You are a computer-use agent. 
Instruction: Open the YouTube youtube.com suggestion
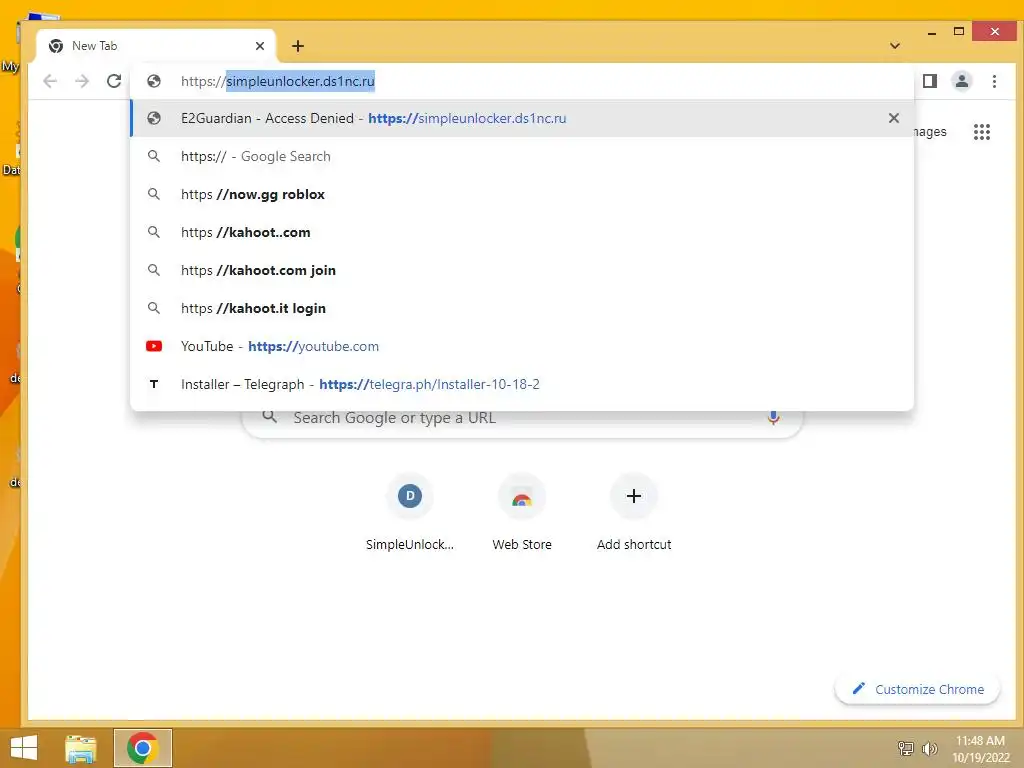522,346
